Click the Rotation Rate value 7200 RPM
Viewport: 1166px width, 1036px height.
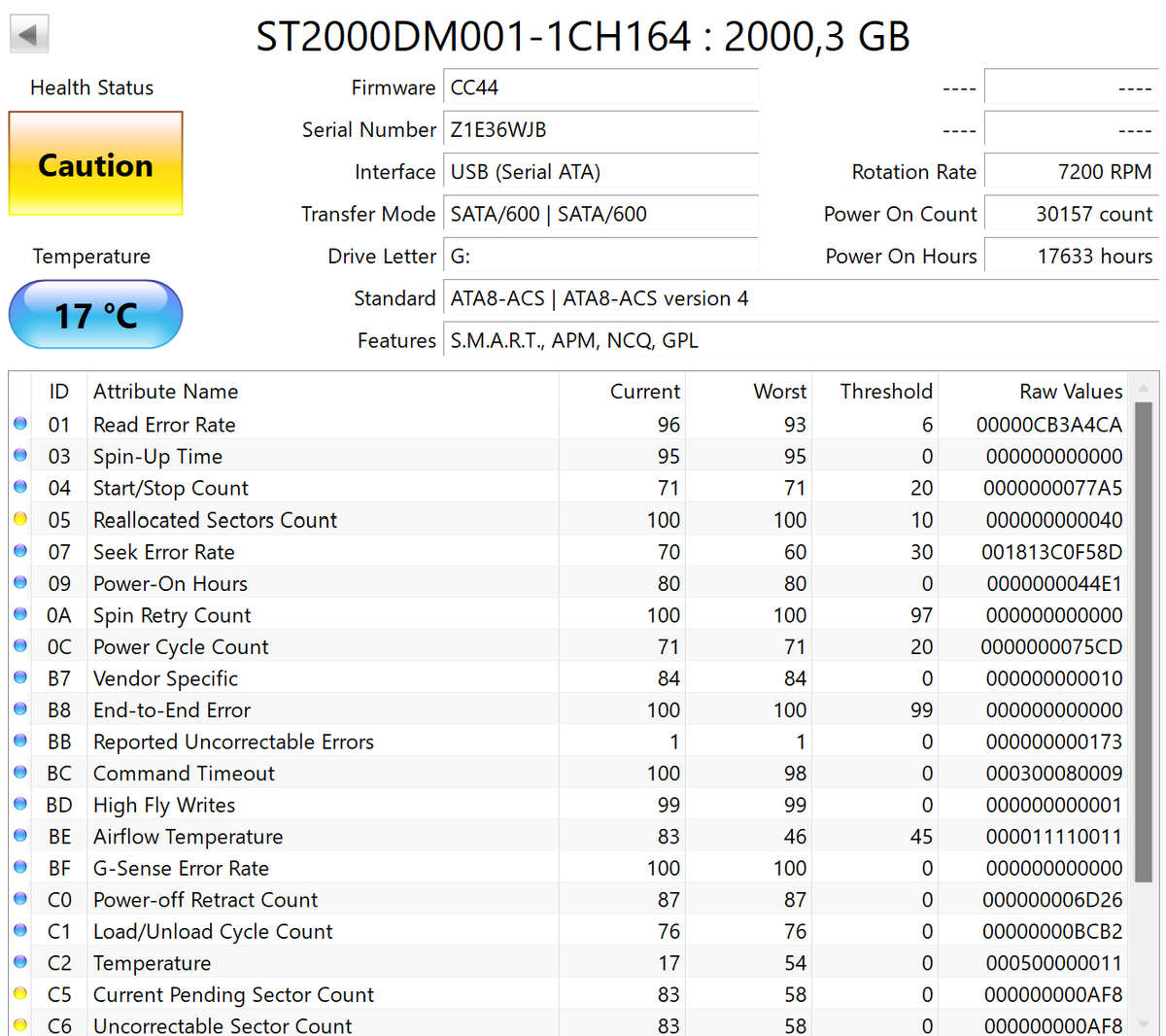coord(1069,171)
